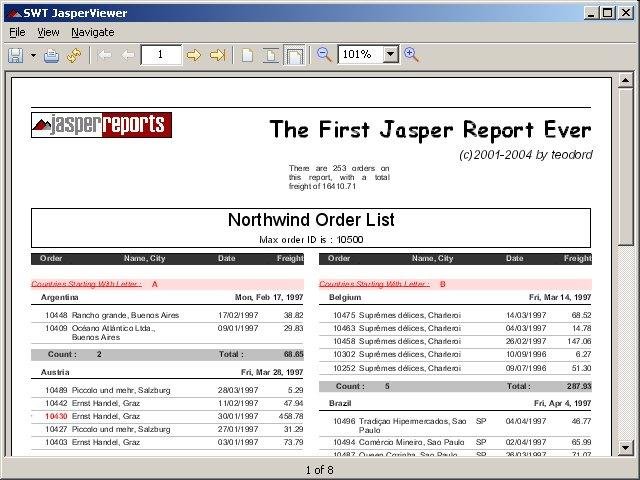The height and width of the screenshot is (480, 640).
Task: Open the save format dropdown arrow
Action: pos(33,55)
